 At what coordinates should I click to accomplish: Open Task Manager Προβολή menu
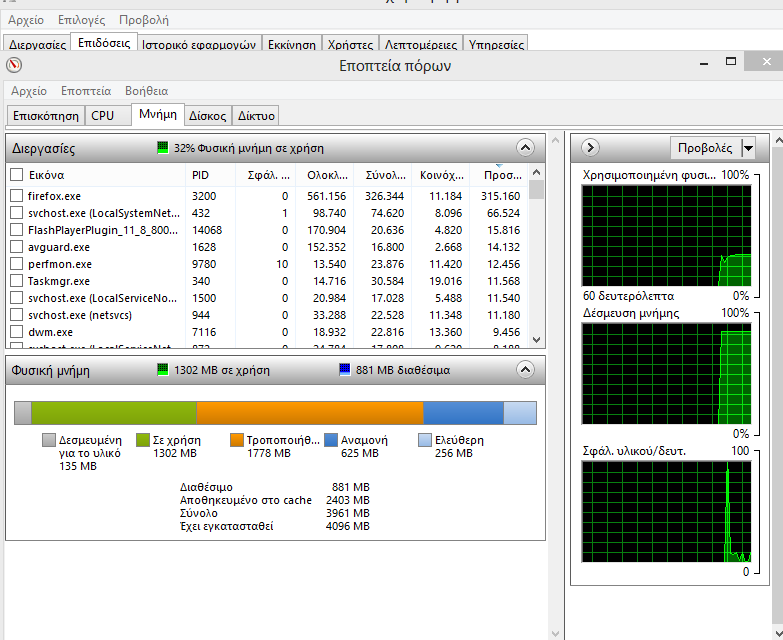144,20
